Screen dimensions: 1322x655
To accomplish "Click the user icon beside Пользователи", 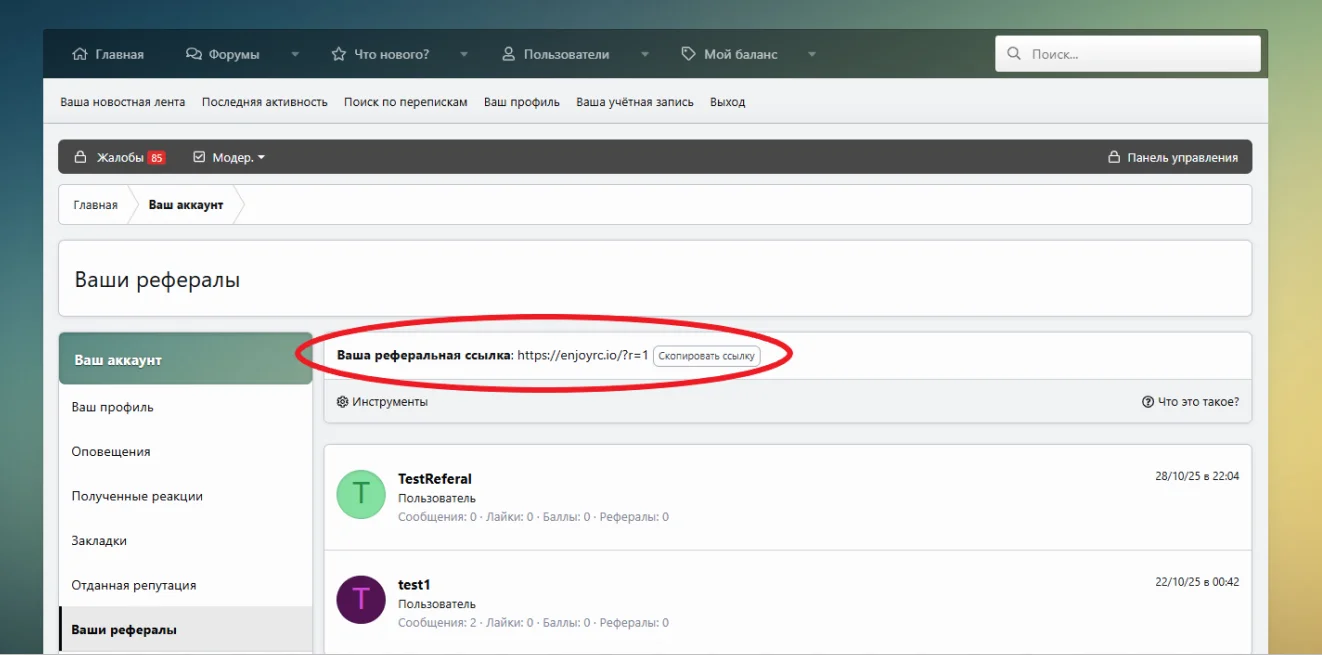I will tap(509, 54).
